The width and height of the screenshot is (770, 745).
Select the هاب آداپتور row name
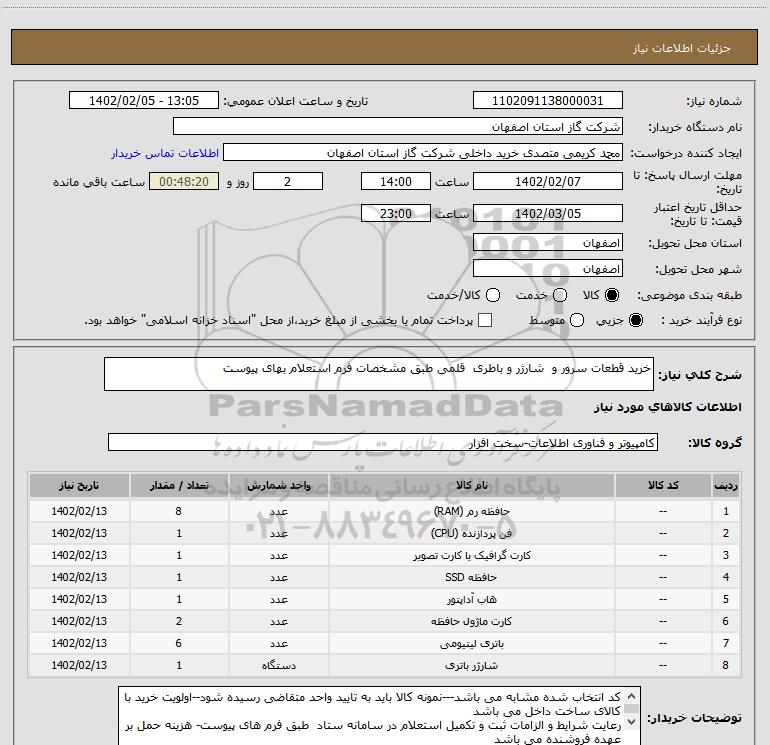click(471, 599)
